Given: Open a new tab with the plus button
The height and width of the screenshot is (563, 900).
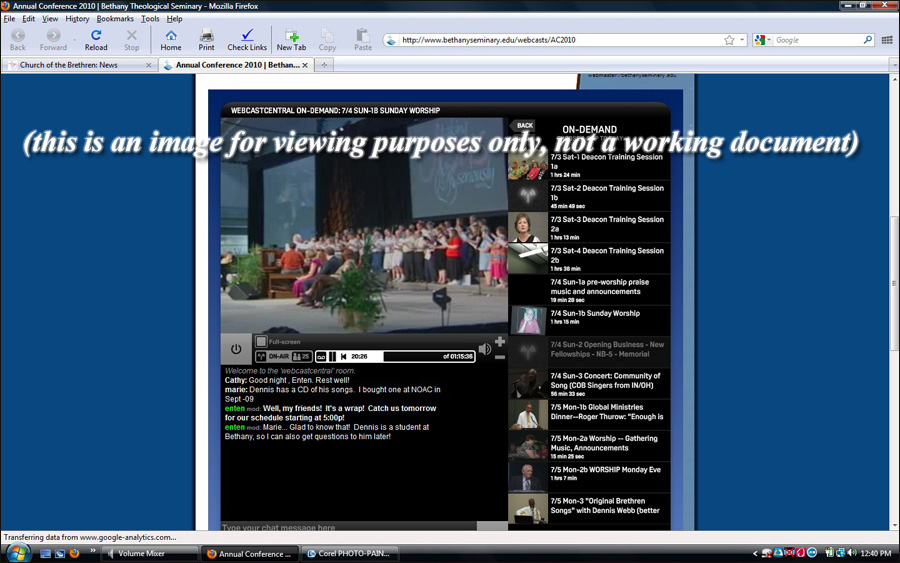Looking at the screenshot, I should pyautogui.click(x=324, y=65).
